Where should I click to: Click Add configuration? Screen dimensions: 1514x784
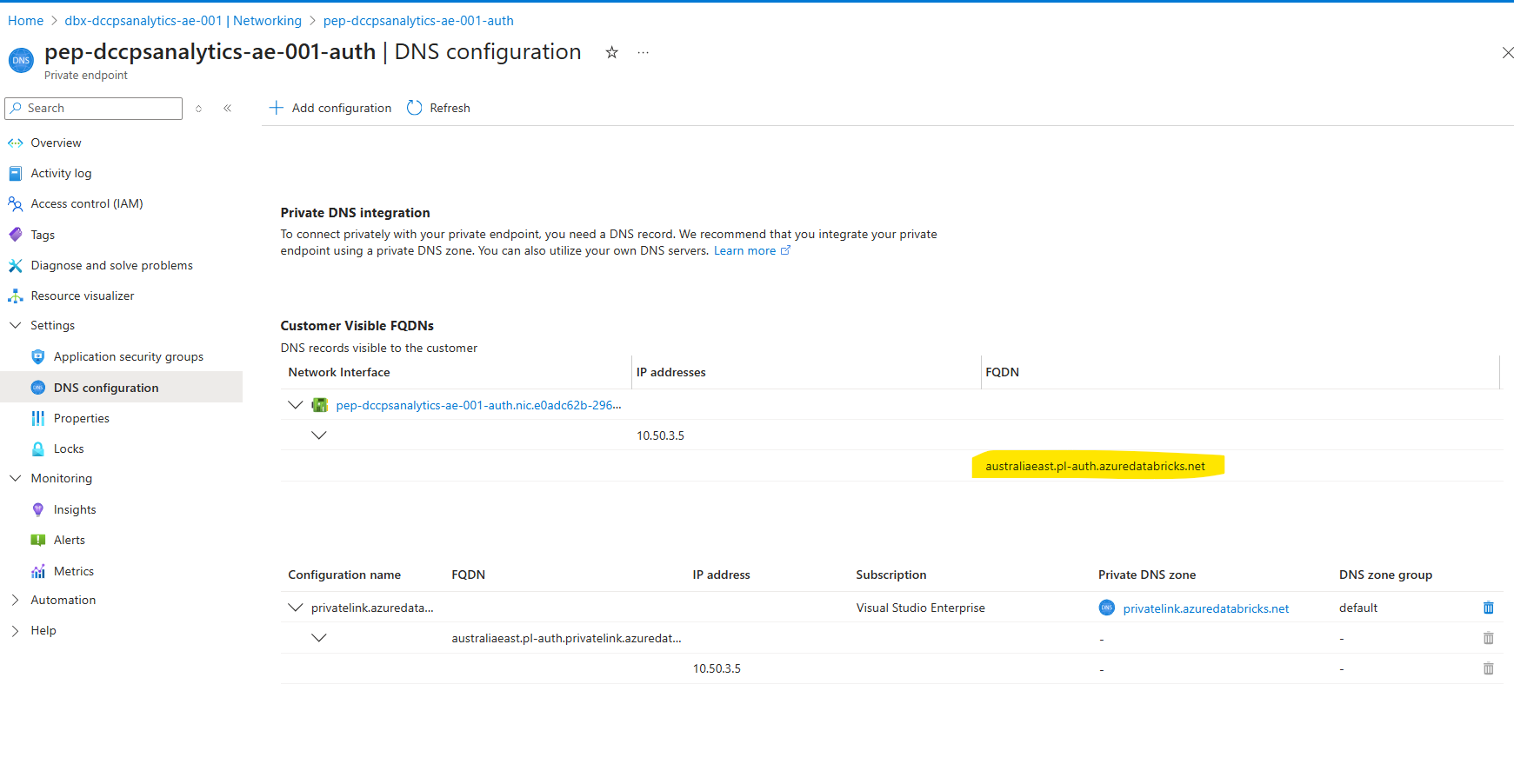(330, 108)
